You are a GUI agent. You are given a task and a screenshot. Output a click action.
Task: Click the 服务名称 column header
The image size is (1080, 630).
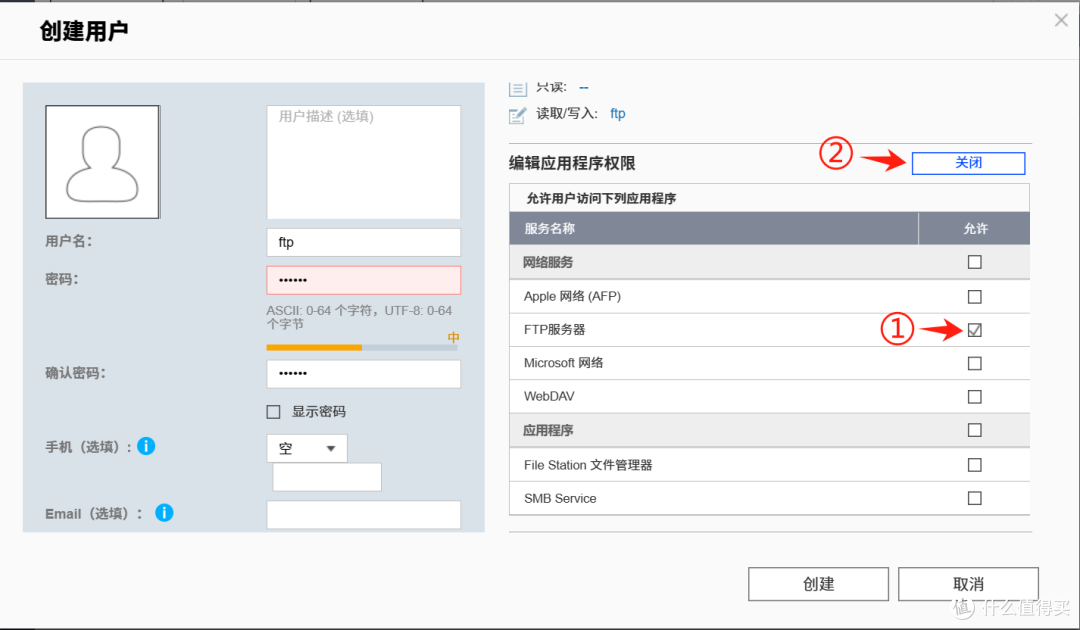[x=714, y=229]
